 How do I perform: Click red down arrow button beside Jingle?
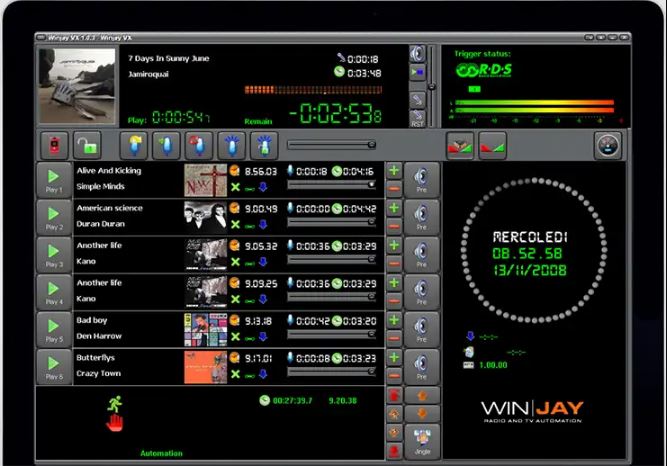coord(394,451)
